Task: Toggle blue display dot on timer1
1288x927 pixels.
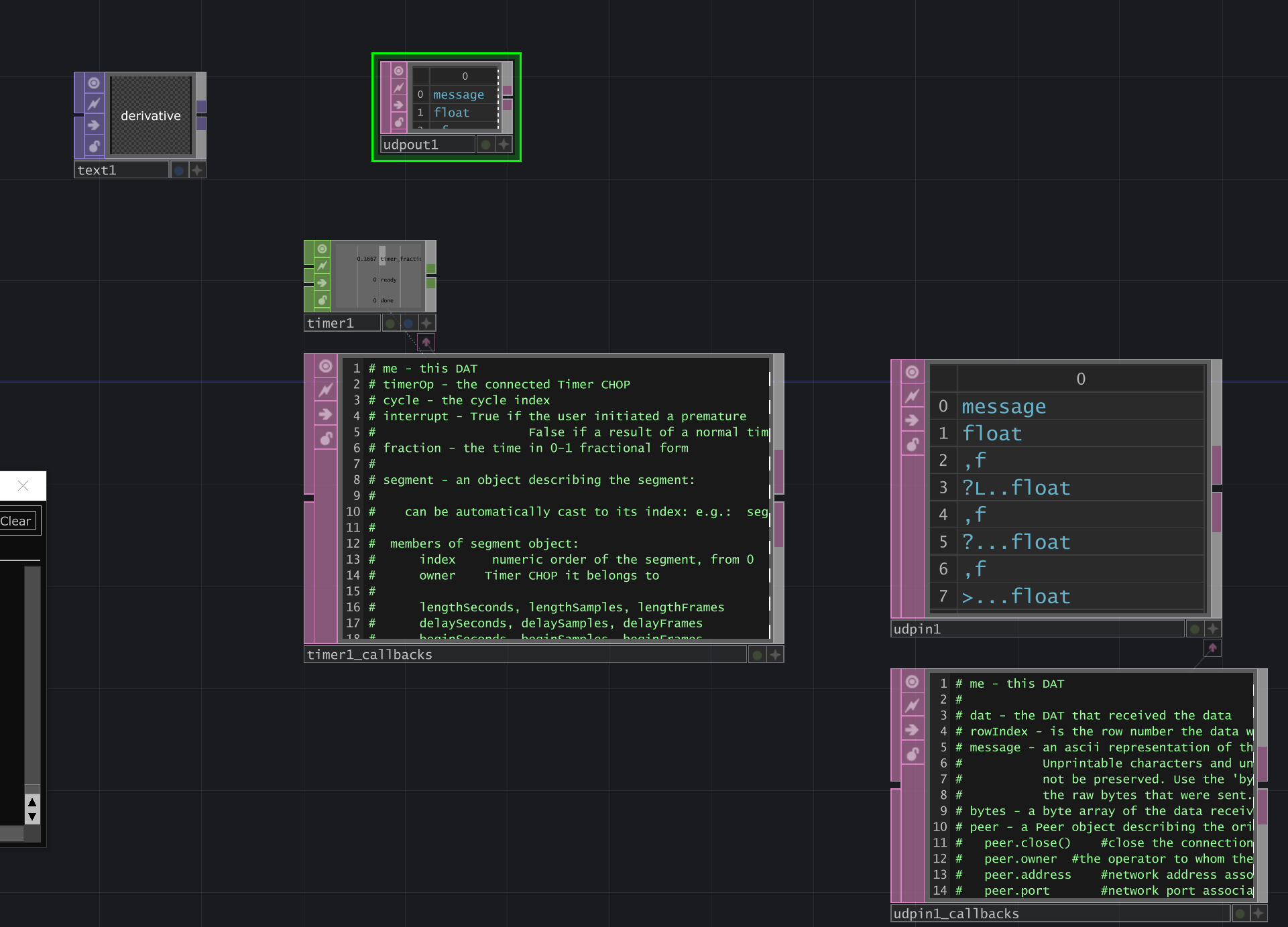Action: tap(408, 323)
